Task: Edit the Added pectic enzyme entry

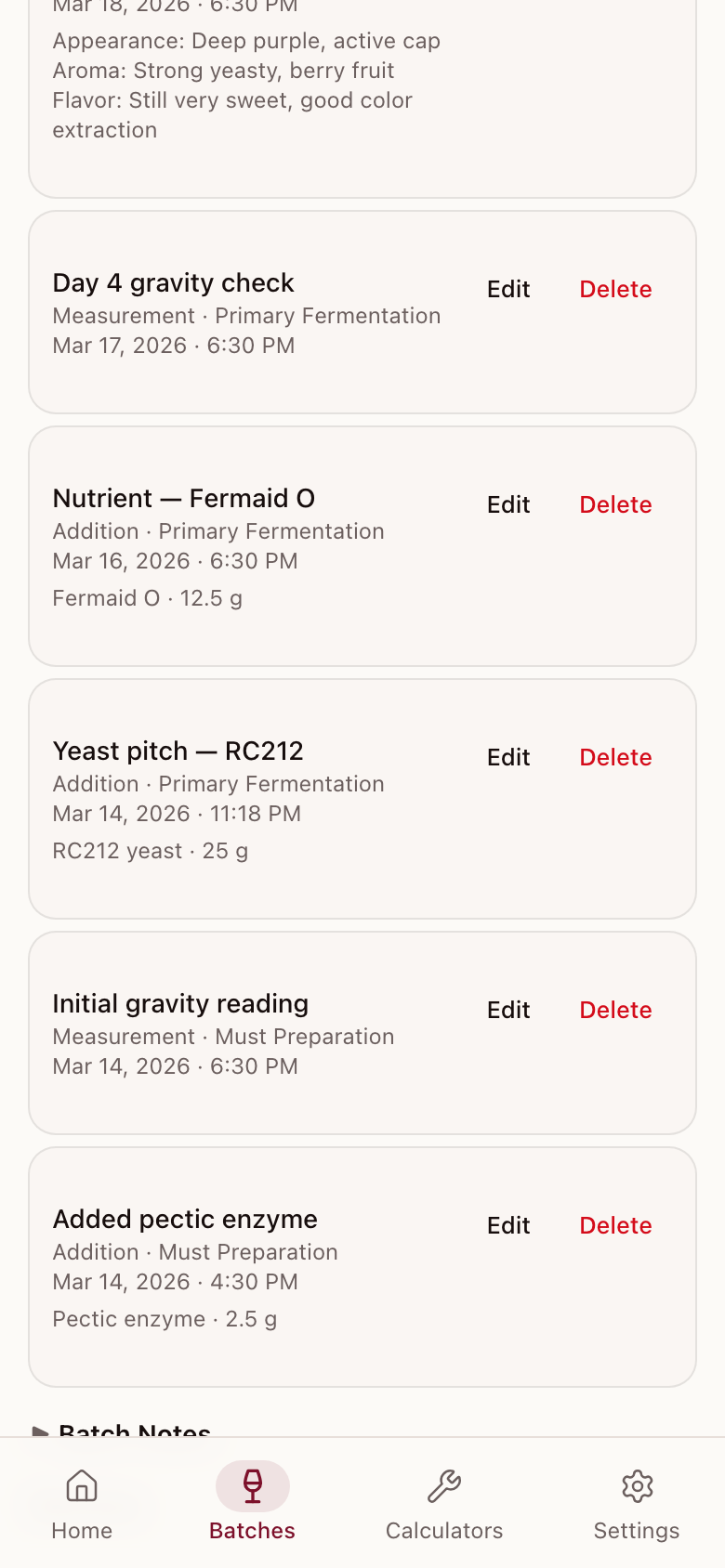Action: [508, 1226]
